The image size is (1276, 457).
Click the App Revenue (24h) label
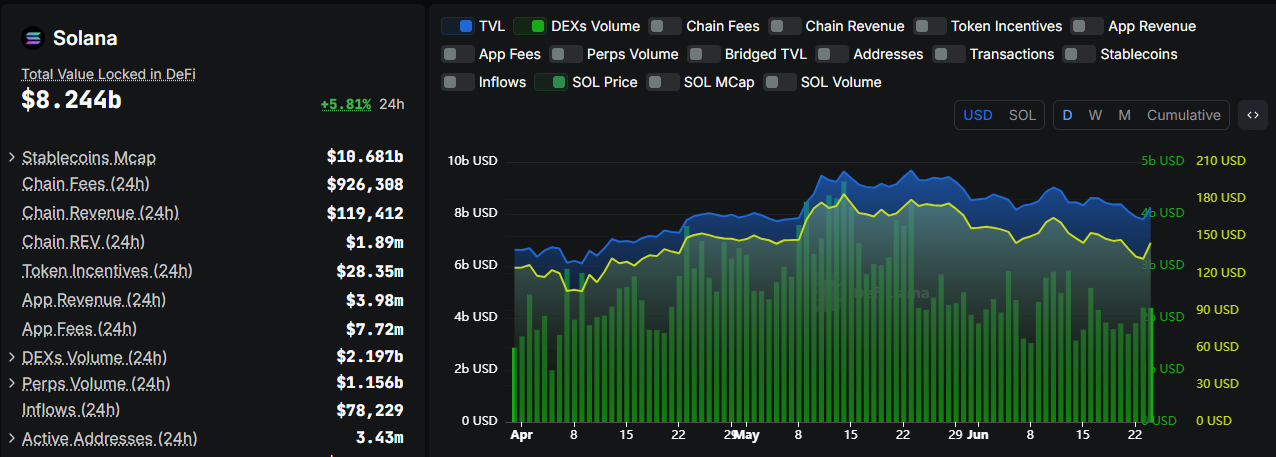(x=94, y=299)
